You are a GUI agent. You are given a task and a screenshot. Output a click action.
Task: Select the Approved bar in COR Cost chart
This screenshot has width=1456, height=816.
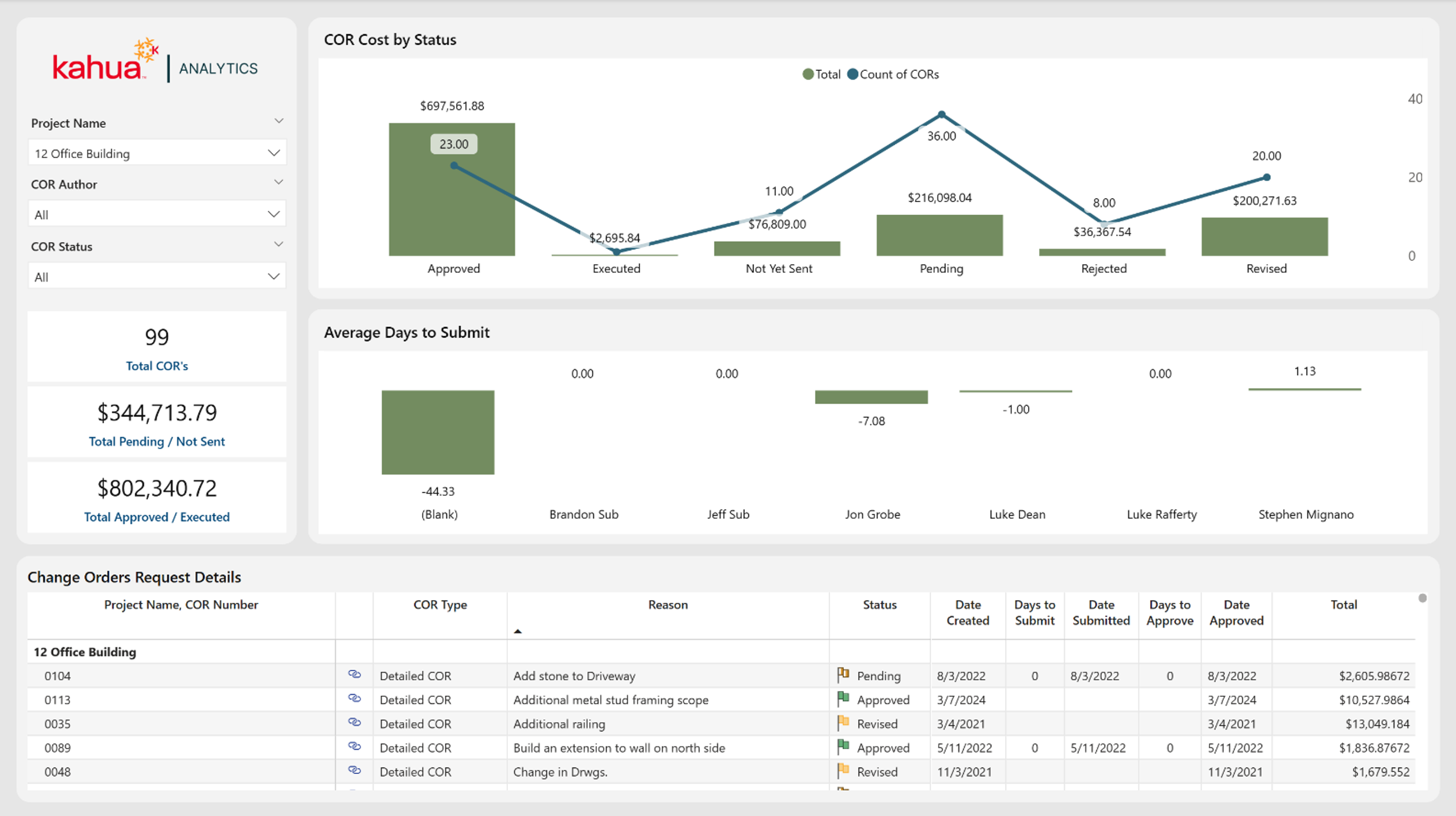pyautogui.click(x=452, y=189)
